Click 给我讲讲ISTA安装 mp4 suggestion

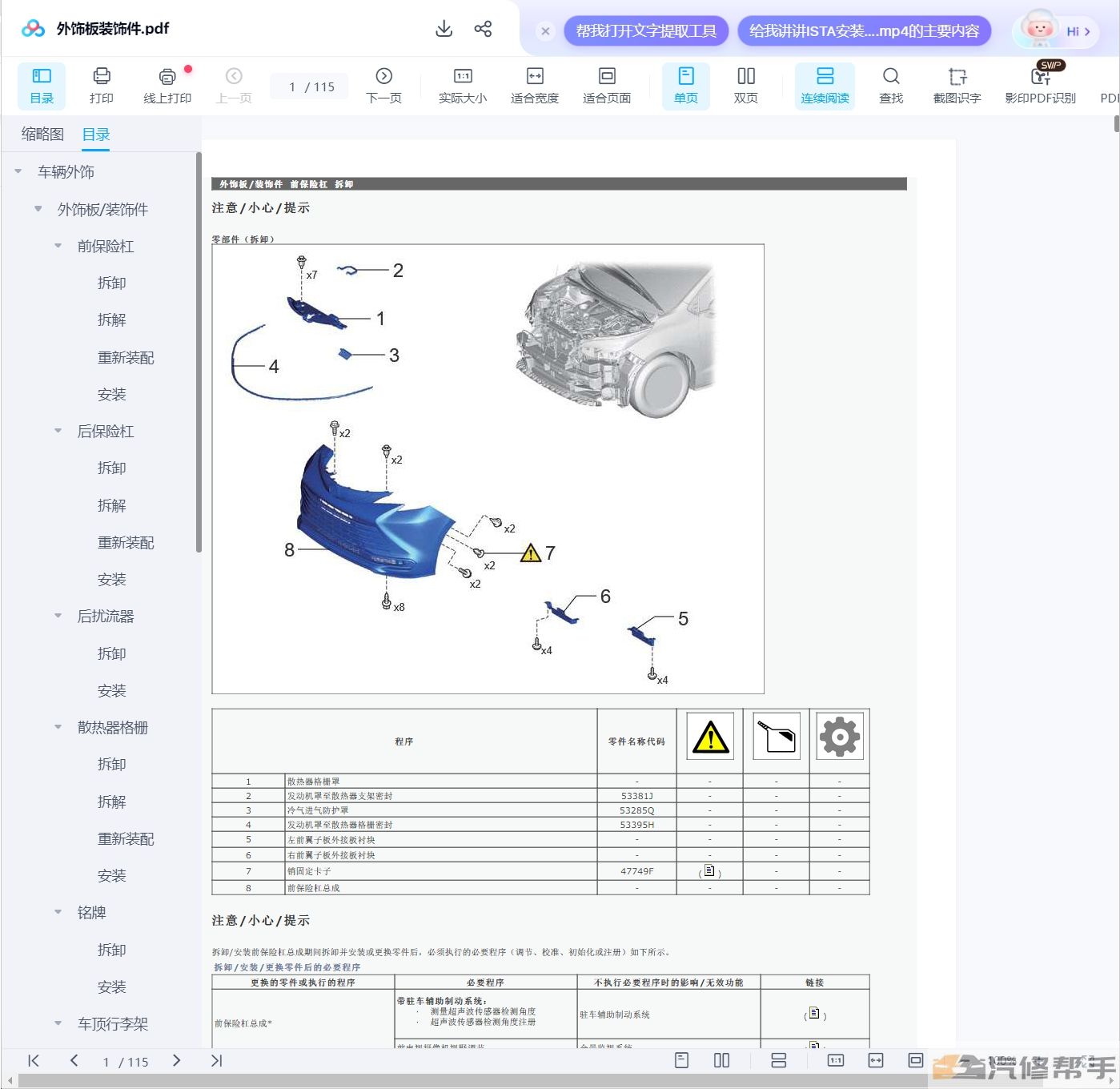tap(864, 31)
